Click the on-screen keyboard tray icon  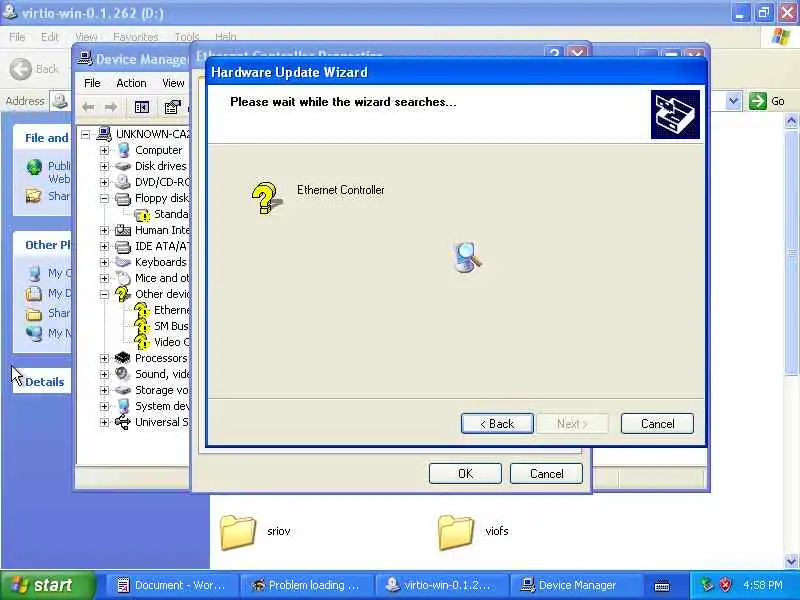click(662, 586)
